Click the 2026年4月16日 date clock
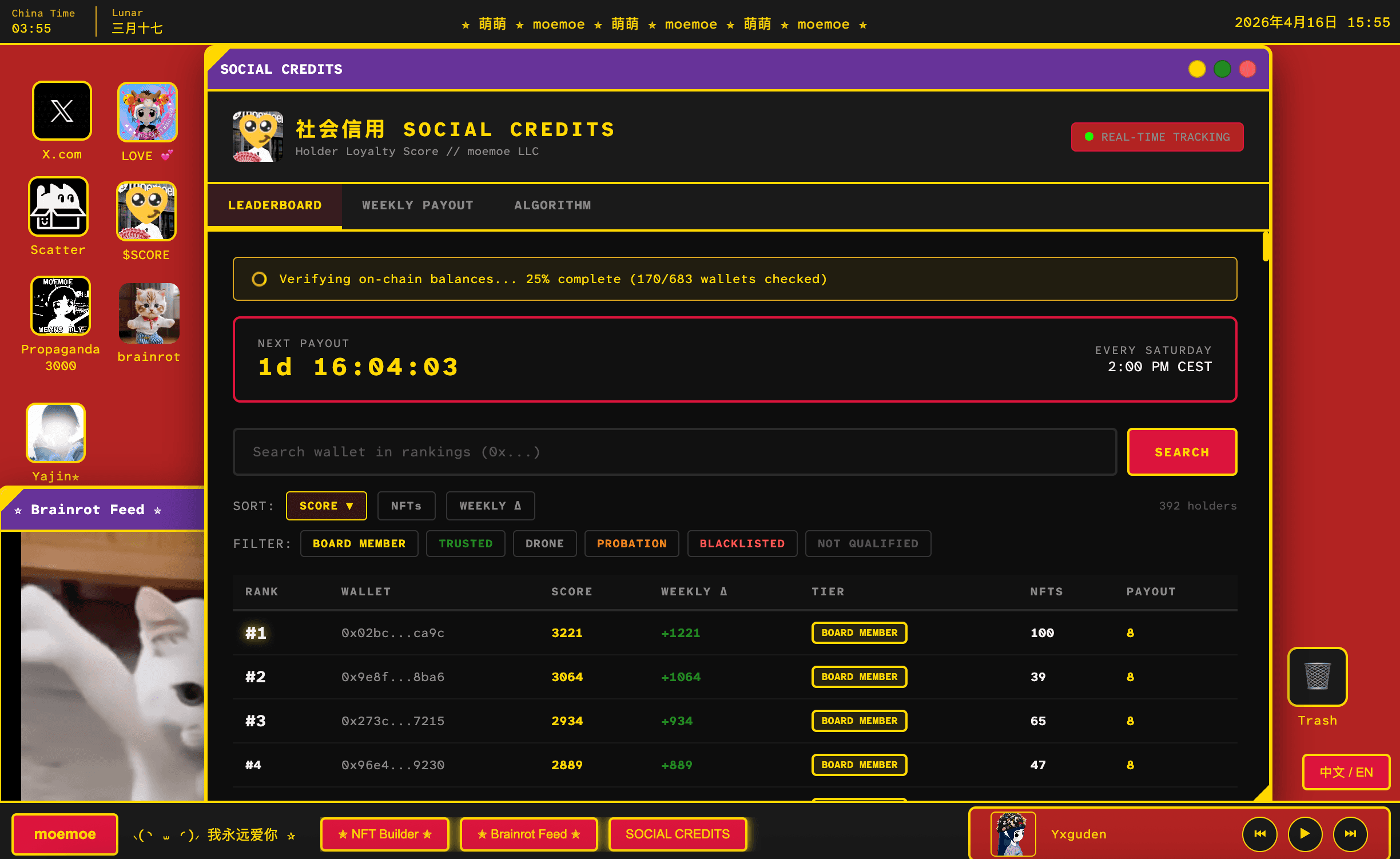 (1312, 22)
